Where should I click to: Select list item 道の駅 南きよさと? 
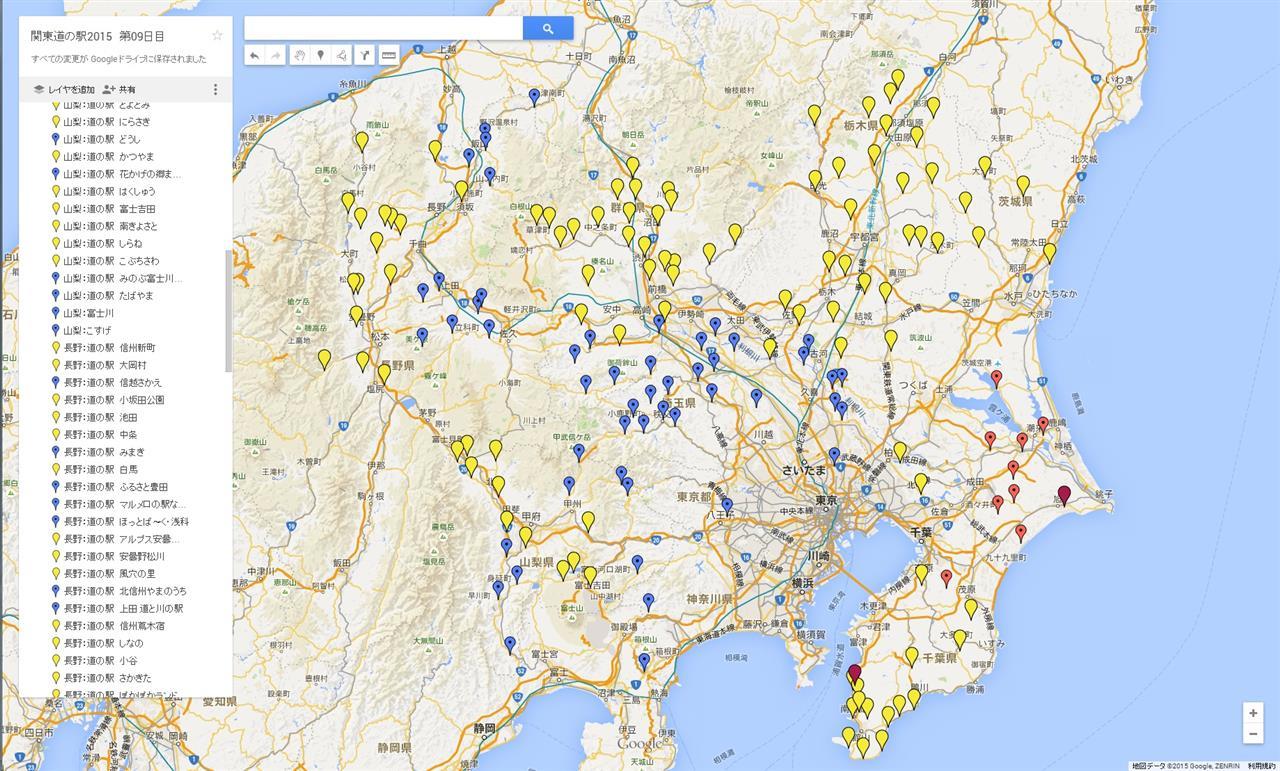point(111,226)
